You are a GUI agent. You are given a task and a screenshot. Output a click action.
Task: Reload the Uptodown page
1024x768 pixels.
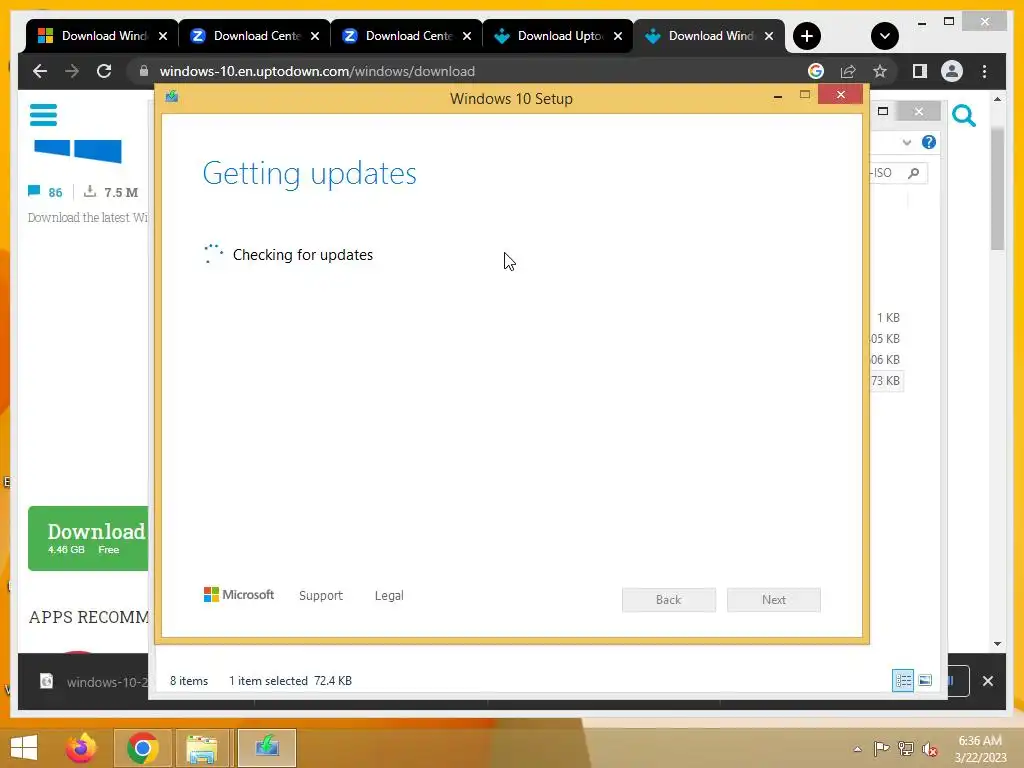click(104, 71)
